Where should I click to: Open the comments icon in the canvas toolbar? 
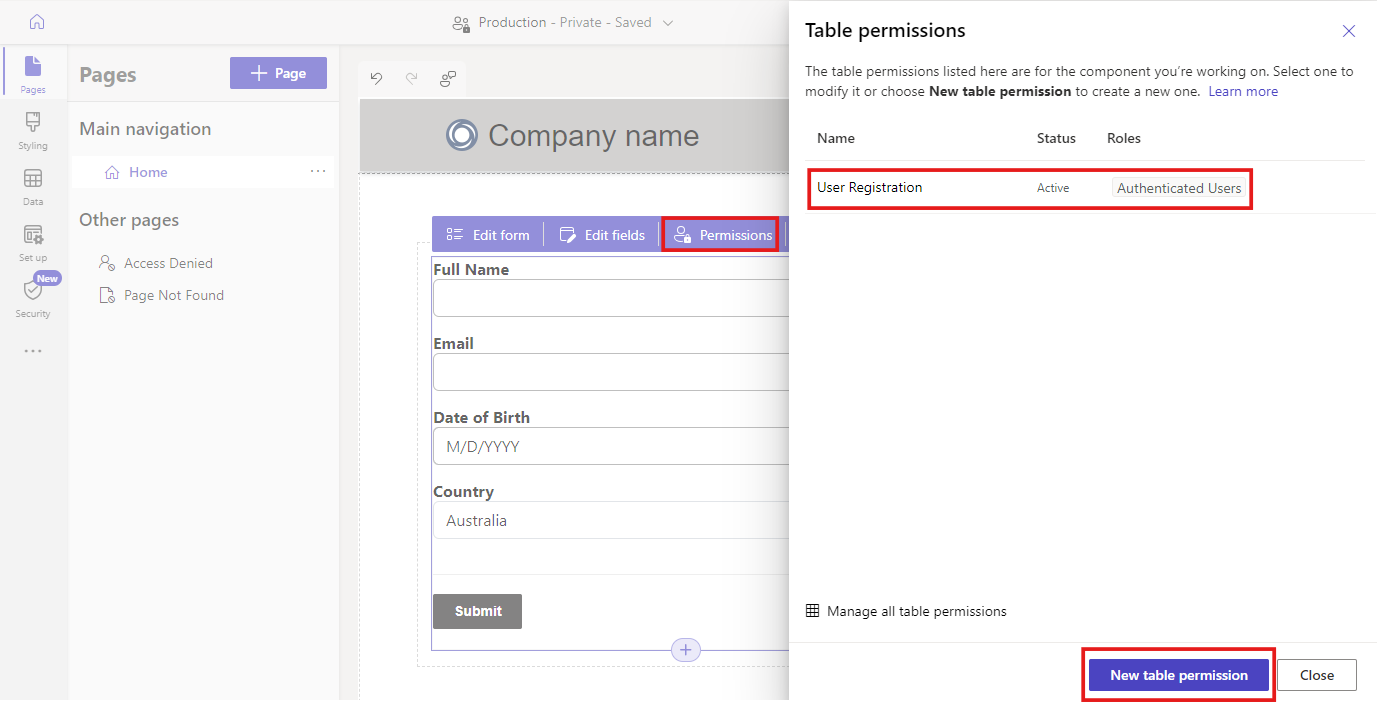coord(447,79)
